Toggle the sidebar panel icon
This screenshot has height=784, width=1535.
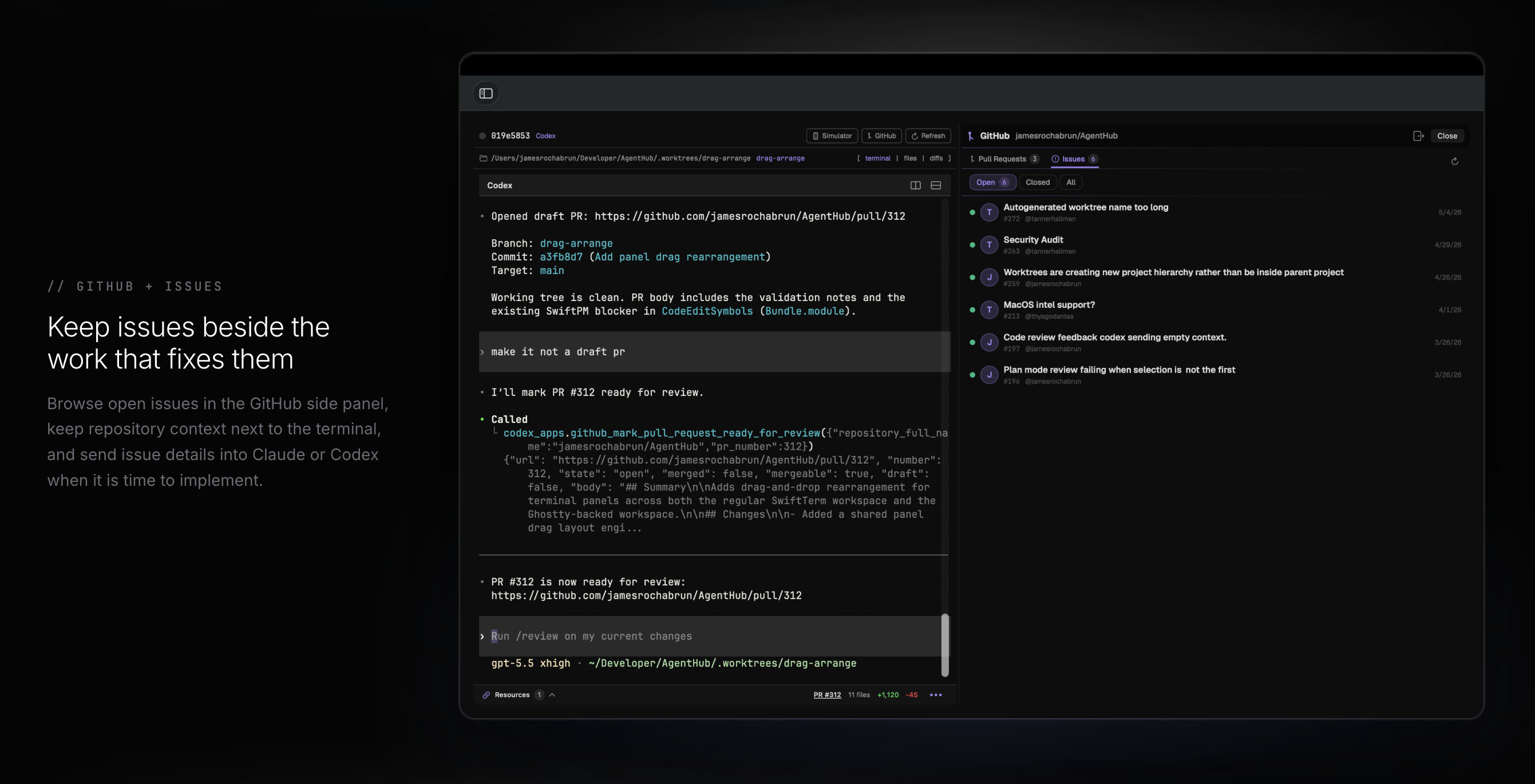tap(486, 93)
